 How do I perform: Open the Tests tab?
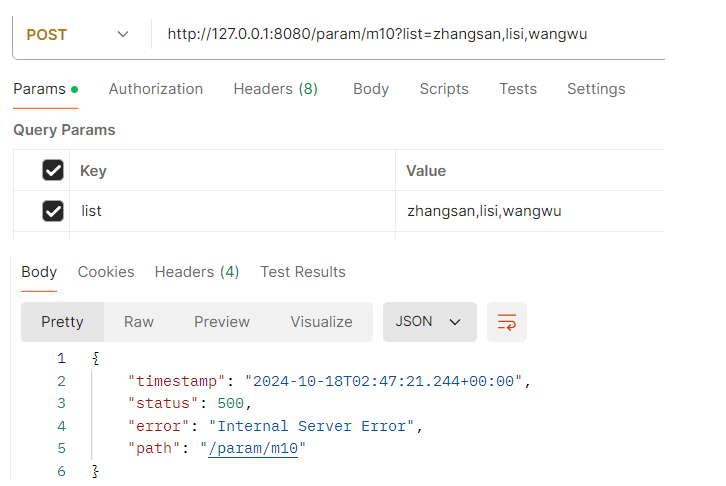pyautogui.click(x=518, y=89)
